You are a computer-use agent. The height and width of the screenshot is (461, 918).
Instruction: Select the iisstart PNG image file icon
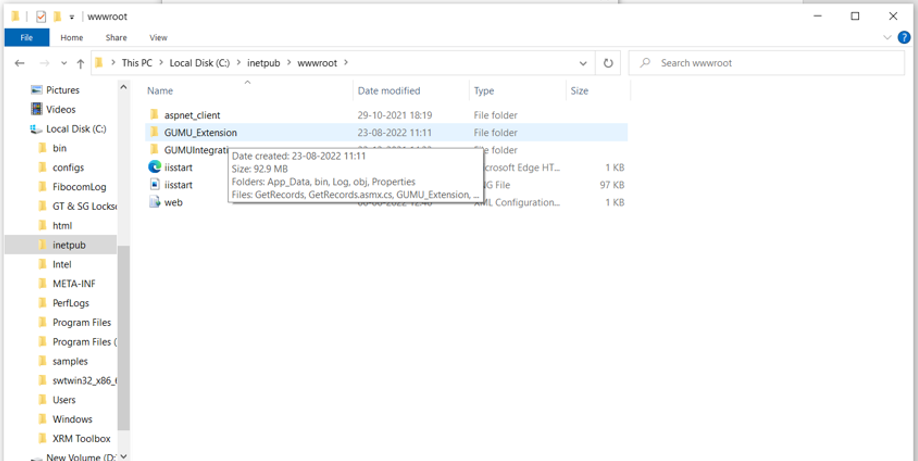point(154,185)
